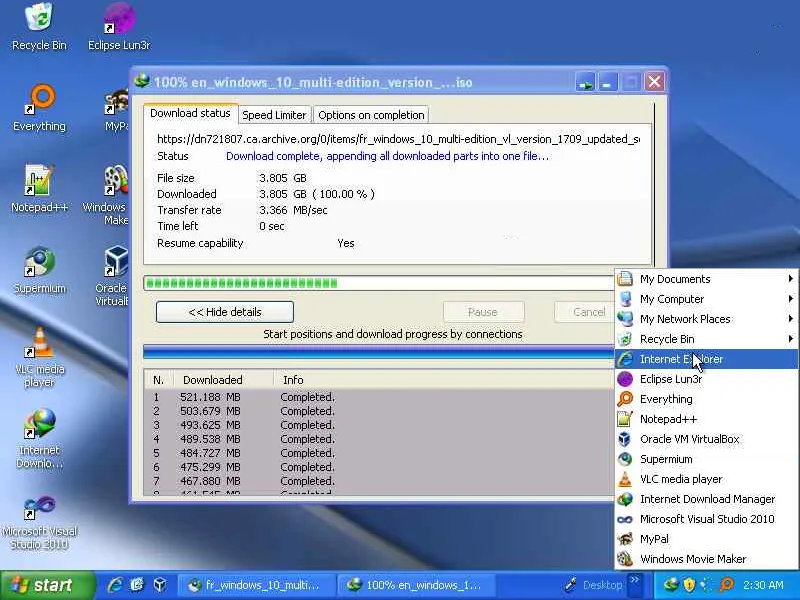Switch to 100% en_windows_1 taskbar button
The height and width of the screenshot is (600, 800).
pyautogui.click(x=418, y=585)
